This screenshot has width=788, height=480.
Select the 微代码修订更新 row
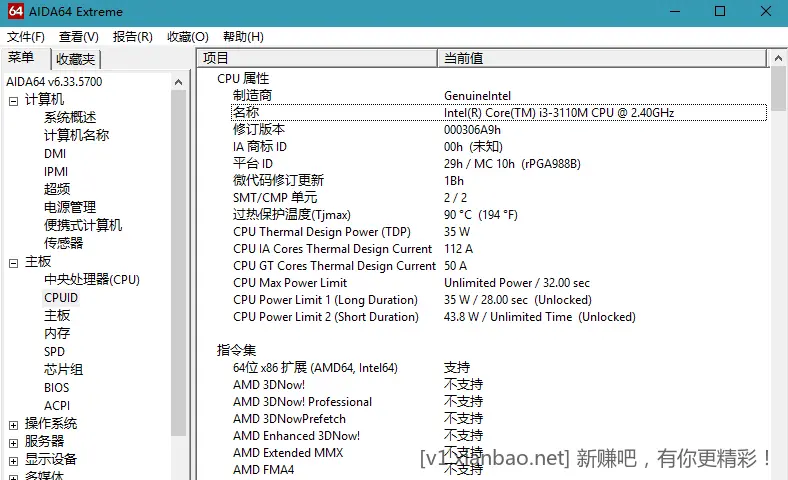click(499, 180)
